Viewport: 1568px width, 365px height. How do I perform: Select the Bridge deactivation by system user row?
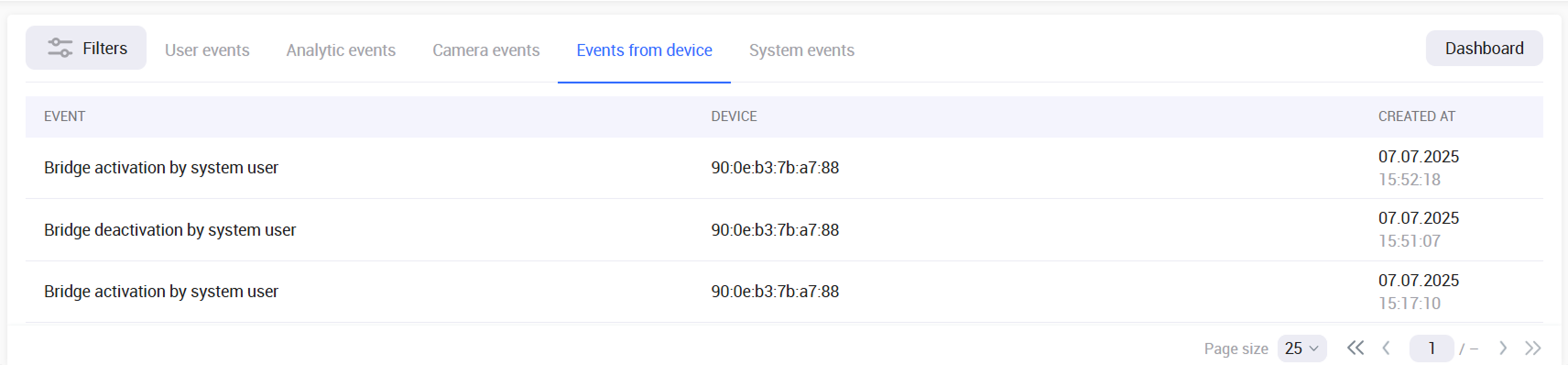click(784, 229)
